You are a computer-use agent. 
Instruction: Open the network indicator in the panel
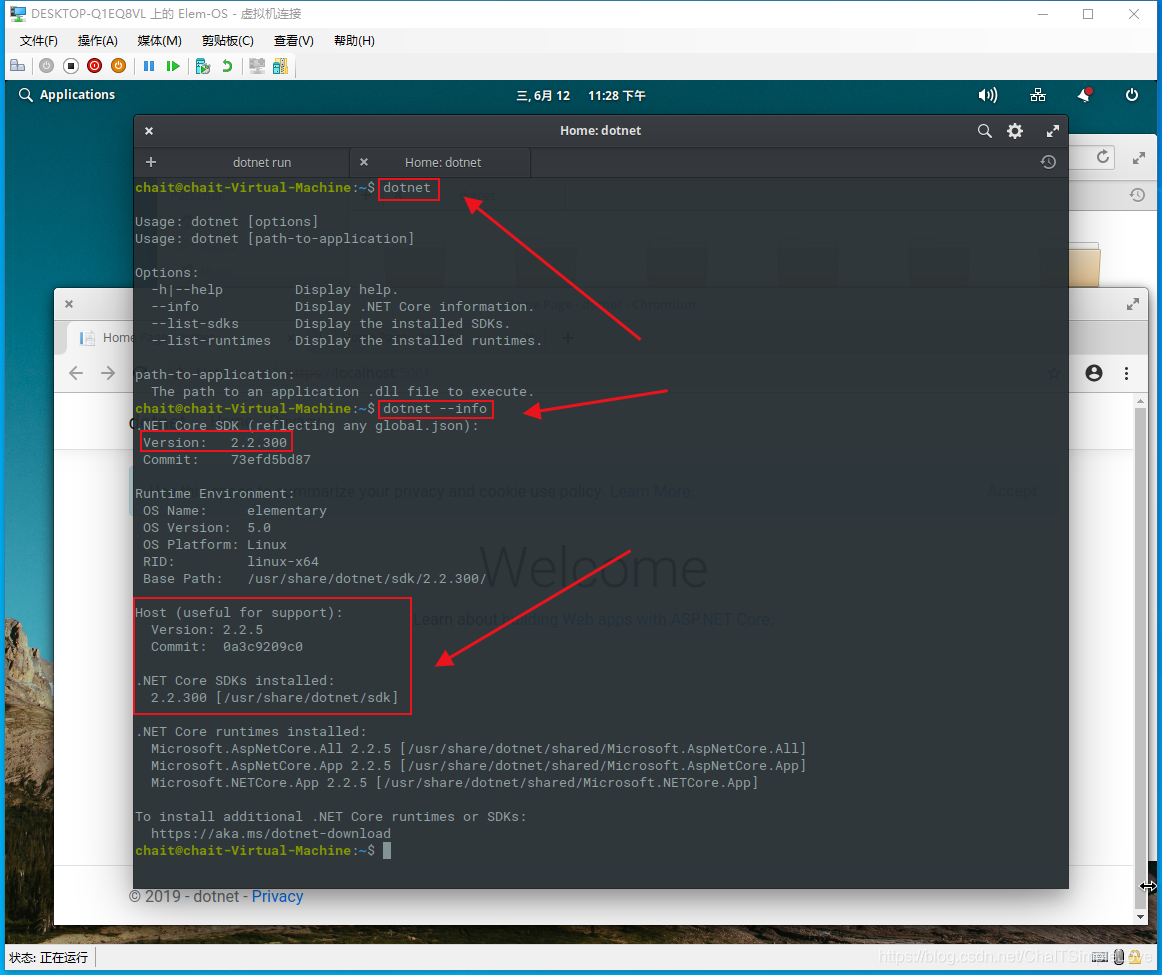(1038, 95)
